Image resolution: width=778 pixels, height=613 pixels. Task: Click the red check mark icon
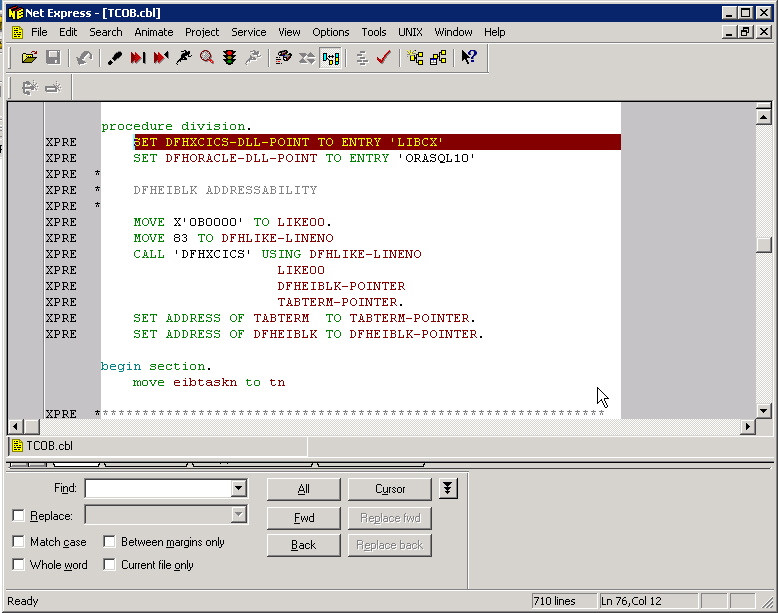tap(383, 58)
